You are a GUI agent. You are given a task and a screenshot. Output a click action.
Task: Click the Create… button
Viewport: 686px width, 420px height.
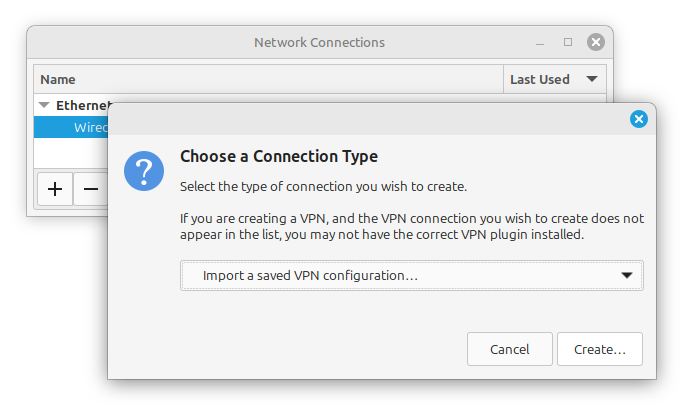click(600, 349)
